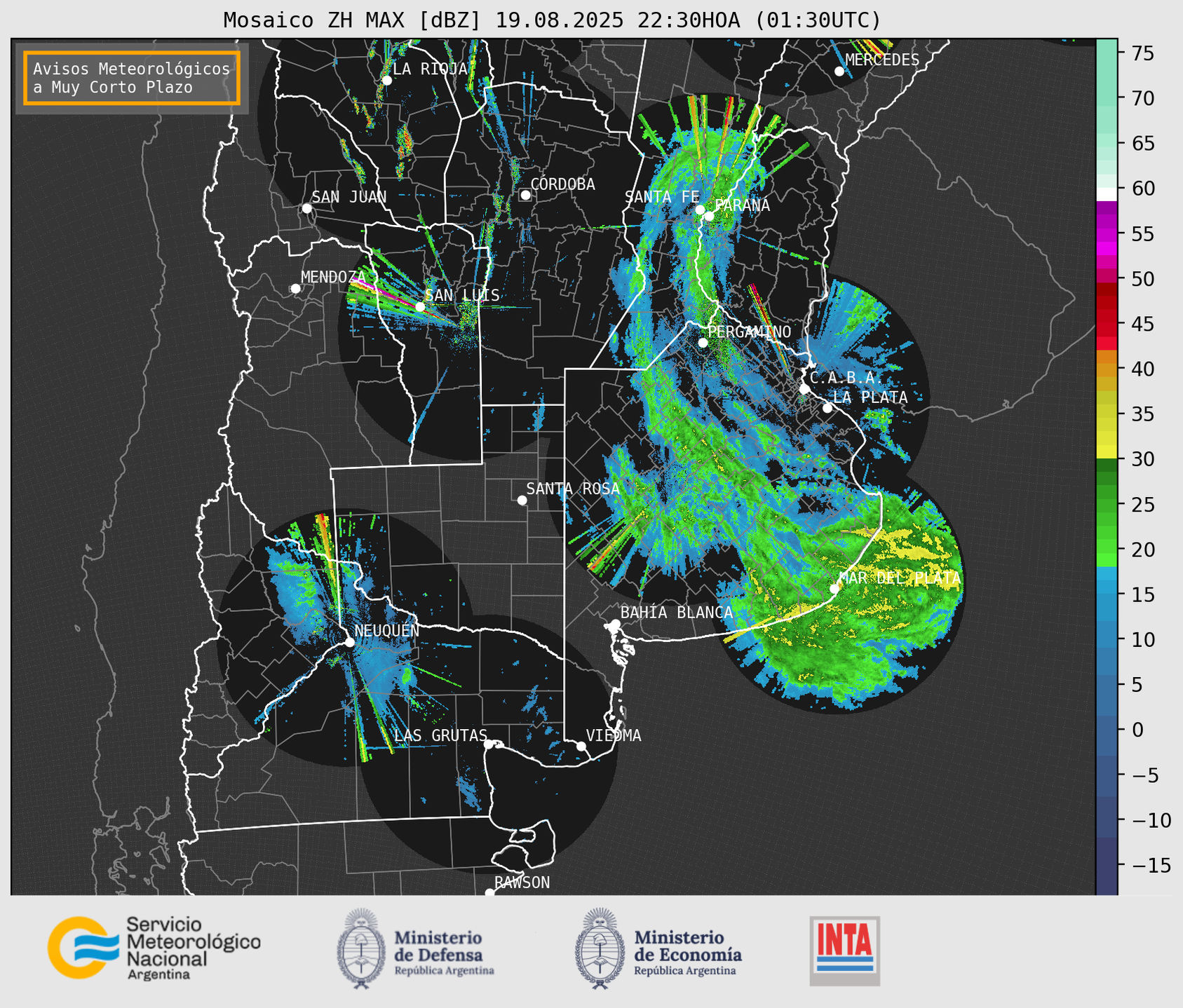1183x1008 pixels.
Task: Click the white 60 dBZ color band
Action: [1107, 193]
